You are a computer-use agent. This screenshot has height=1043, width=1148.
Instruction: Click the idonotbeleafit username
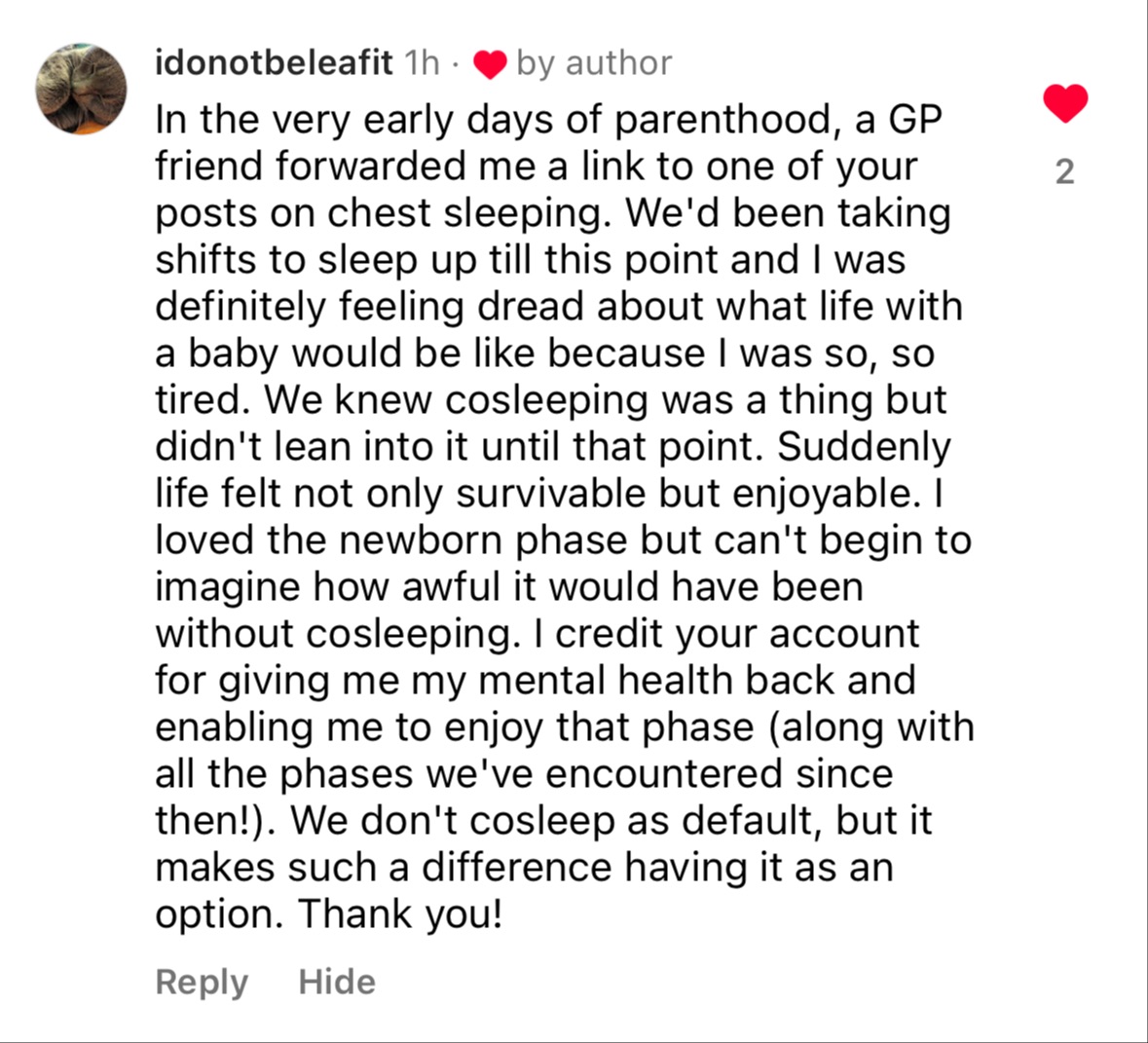point(274,63)
